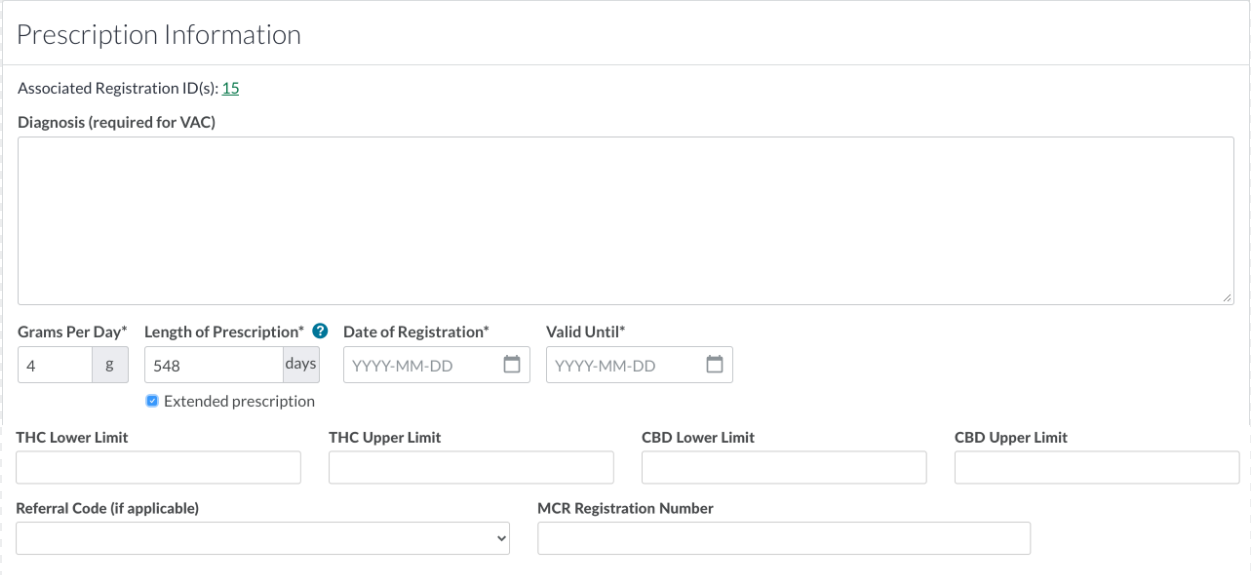The height and width of the screenshot is (575, 1251).
Task: Select the CBD Lower Limit field
Action: pos(784,468)
